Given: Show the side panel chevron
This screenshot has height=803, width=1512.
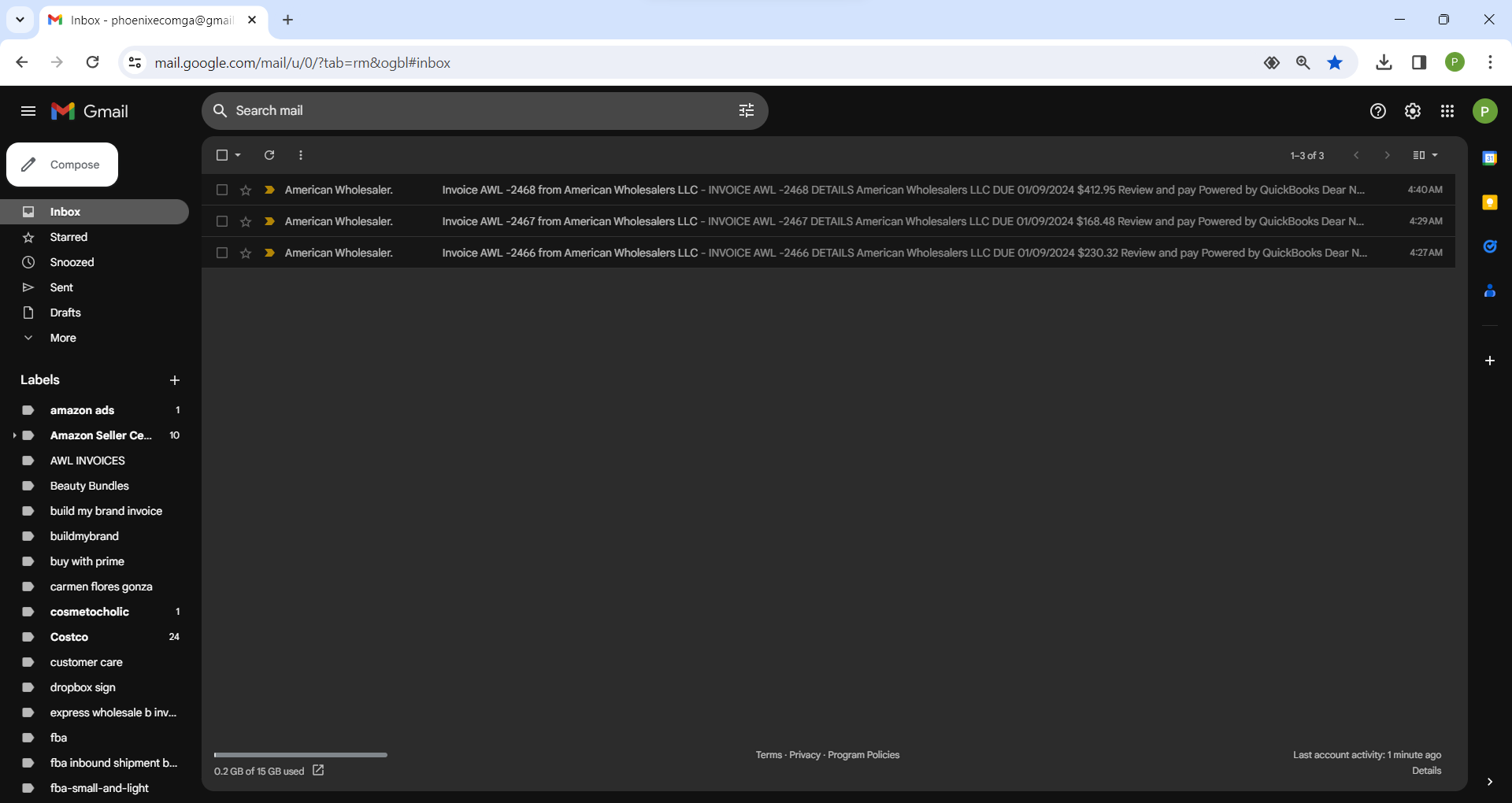Looking at the screenshot, I should tap(1490, 782).
